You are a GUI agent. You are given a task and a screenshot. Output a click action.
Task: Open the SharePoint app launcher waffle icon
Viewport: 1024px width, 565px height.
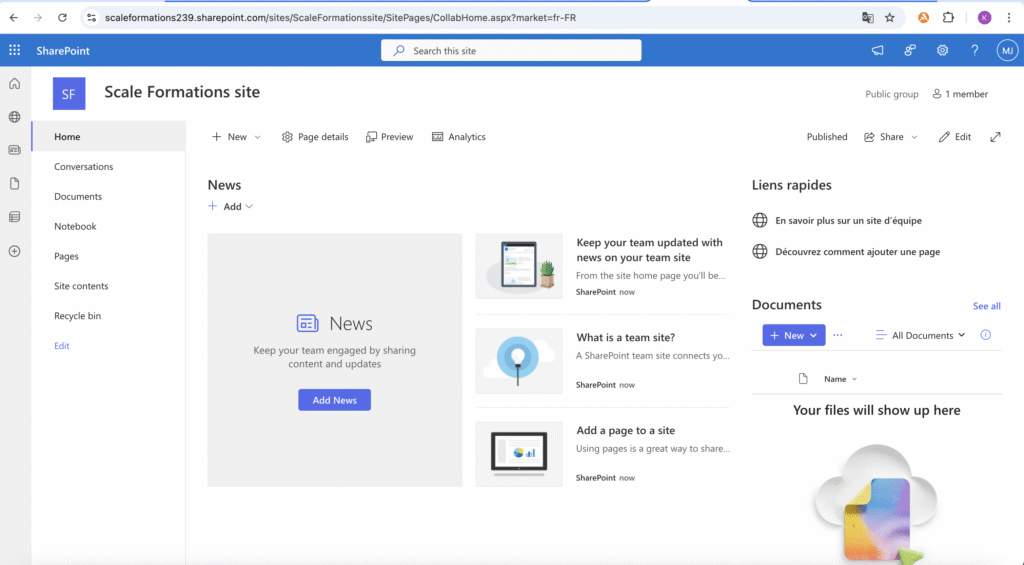[14, 51]
